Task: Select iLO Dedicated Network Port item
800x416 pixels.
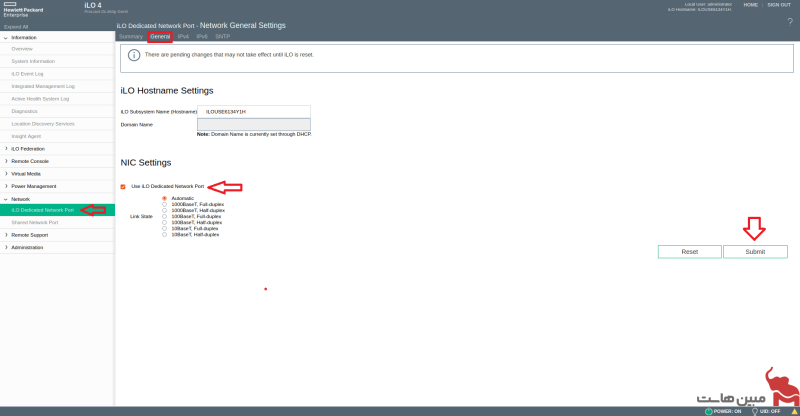Action: click(57, 210)
